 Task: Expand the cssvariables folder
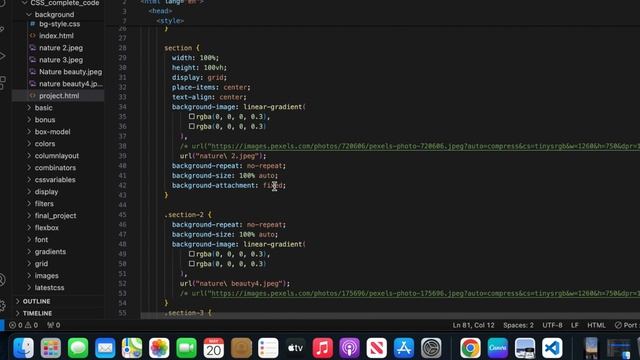[x=55, y=180]
